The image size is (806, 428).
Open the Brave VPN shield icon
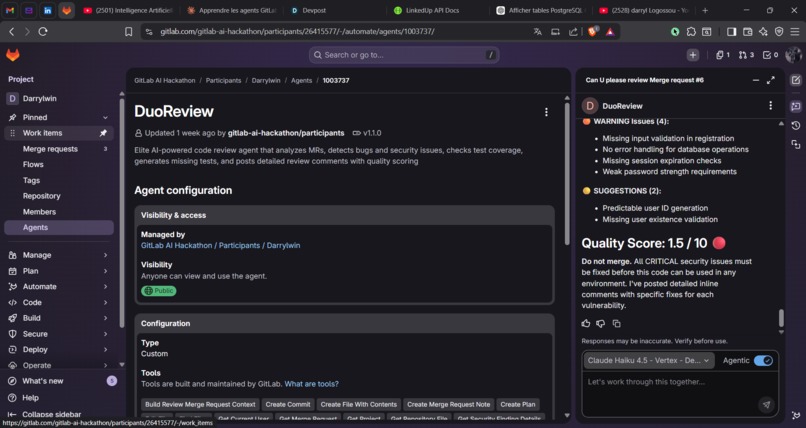tap(779, 31)
